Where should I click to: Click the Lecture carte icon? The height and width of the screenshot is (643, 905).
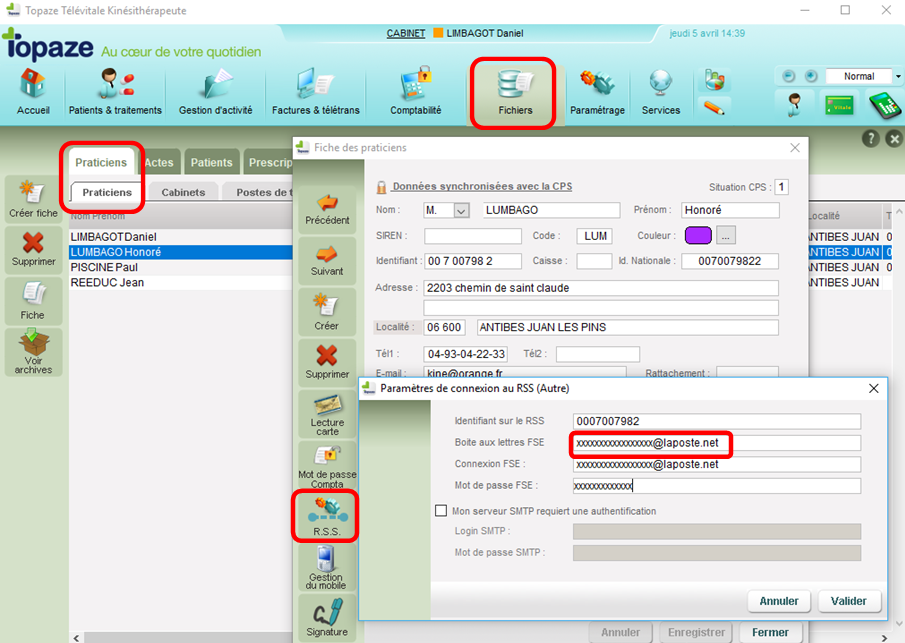327,415
